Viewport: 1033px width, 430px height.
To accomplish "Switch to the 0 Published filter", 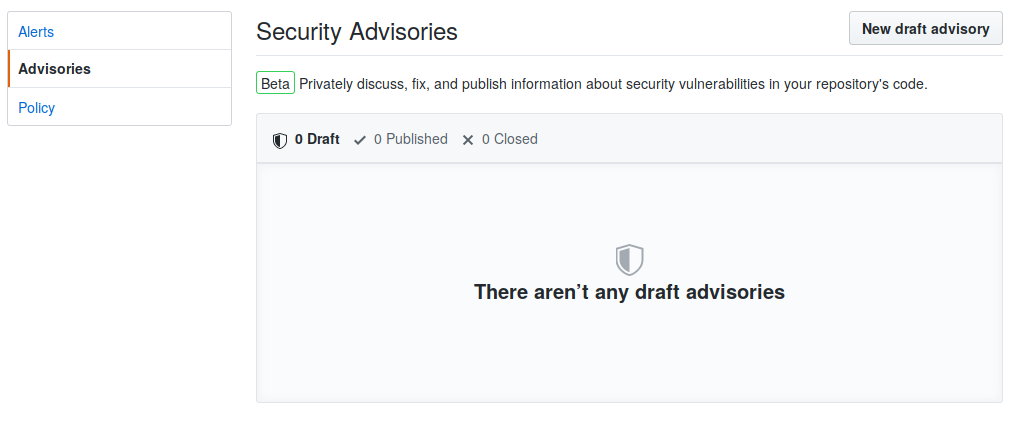I will pyautogui.click(x=401, y=140).
